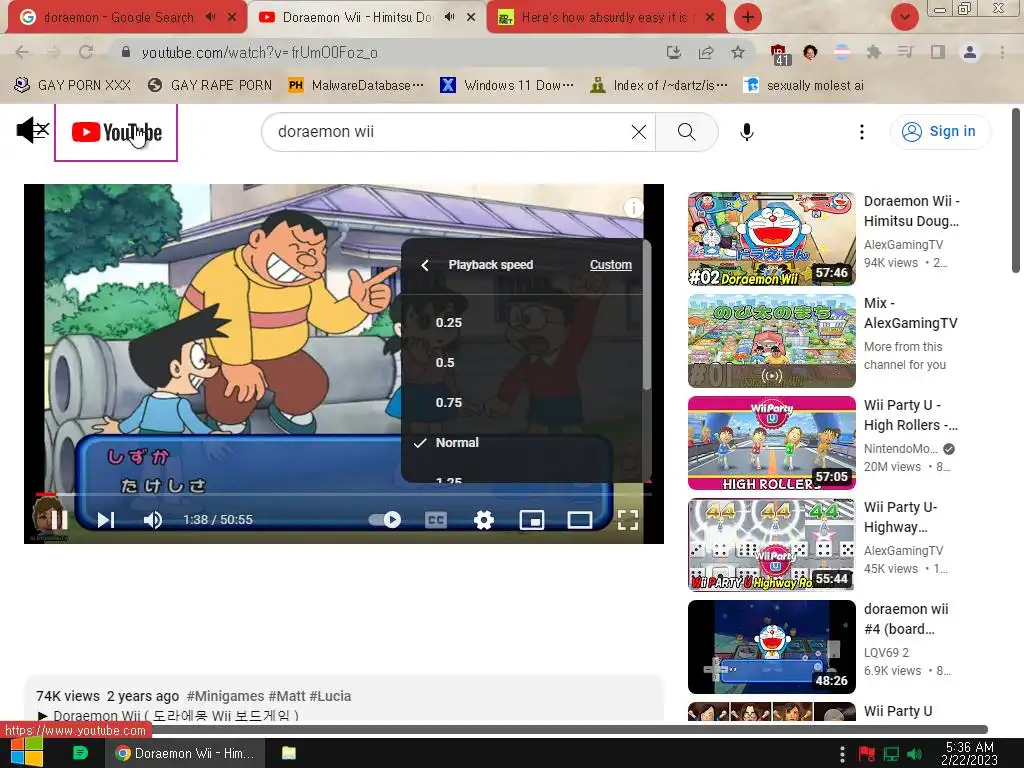This screenshot has width=1024, height=768.
Task: Open Windows 11 Dow... bookmark
Action: coord(507,85)
